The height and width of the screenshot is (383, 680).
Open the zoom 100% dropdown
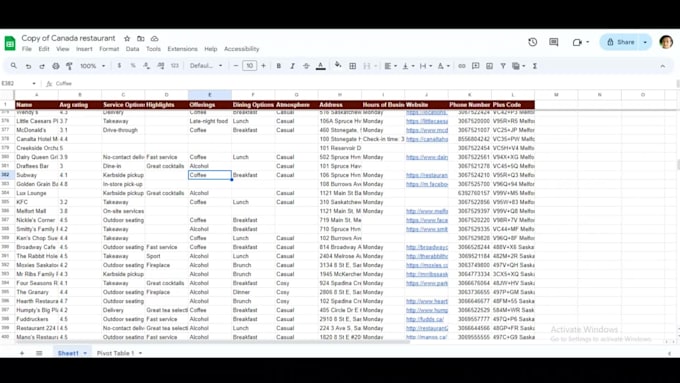coord(92,66)
